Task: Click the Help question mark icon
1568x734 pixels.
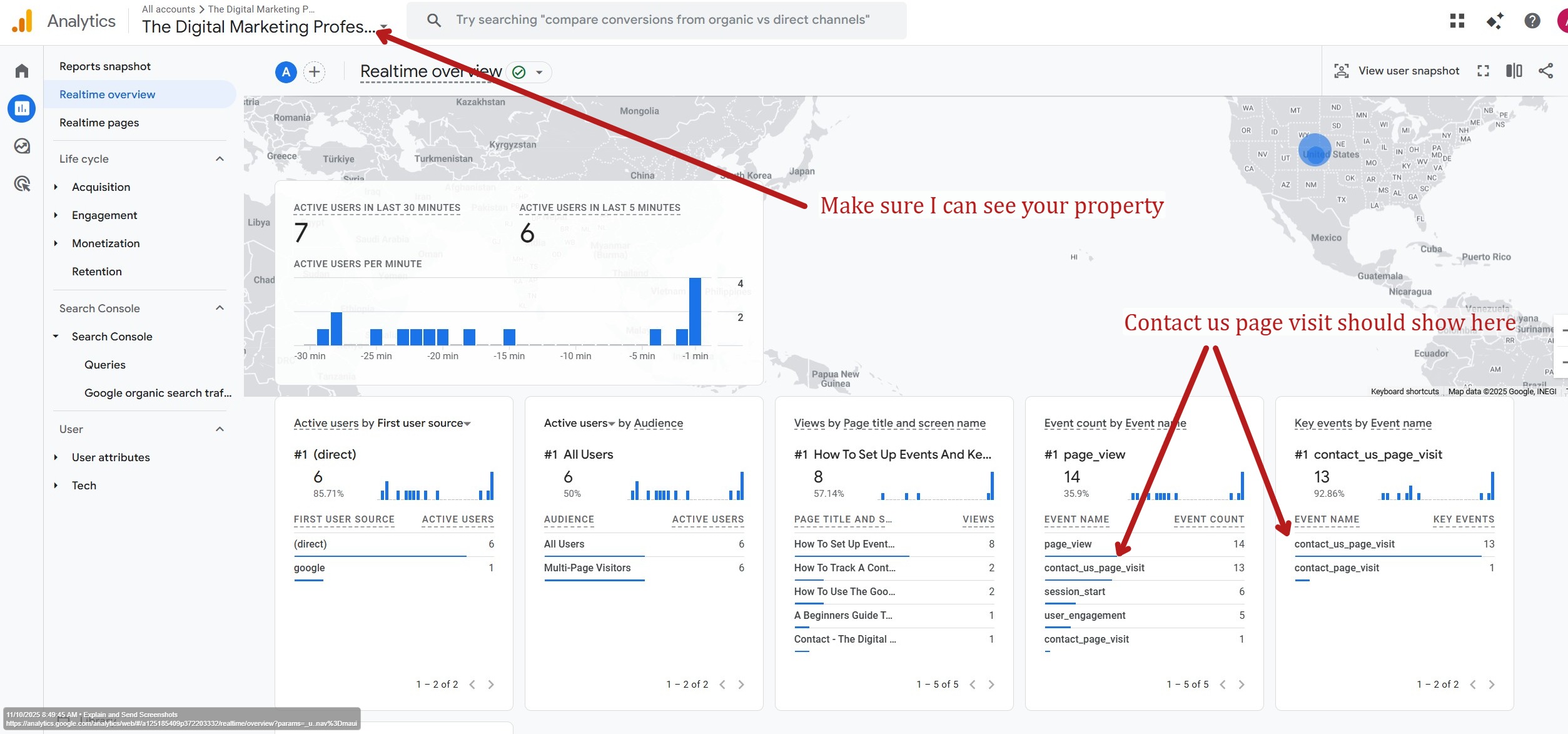Action: 1532,21
